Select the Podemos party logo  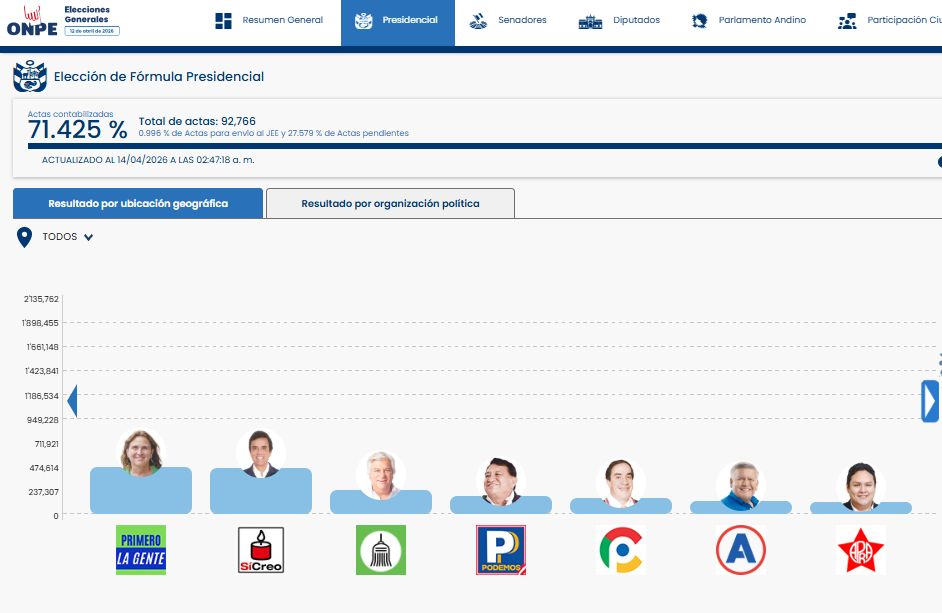501,550
